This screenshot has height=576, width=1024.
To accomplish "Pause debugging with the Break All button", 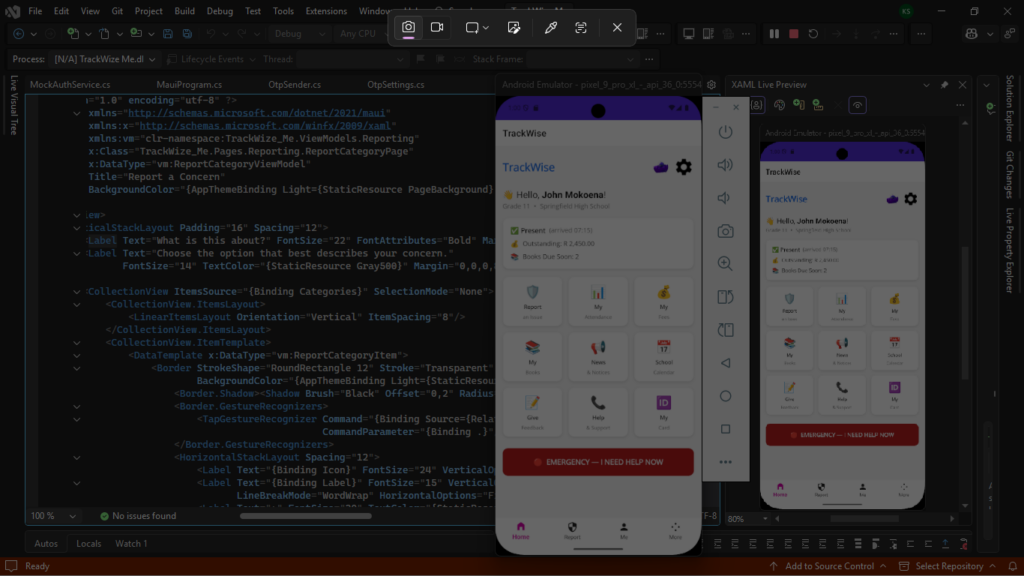I will click(x=774, y=33).
